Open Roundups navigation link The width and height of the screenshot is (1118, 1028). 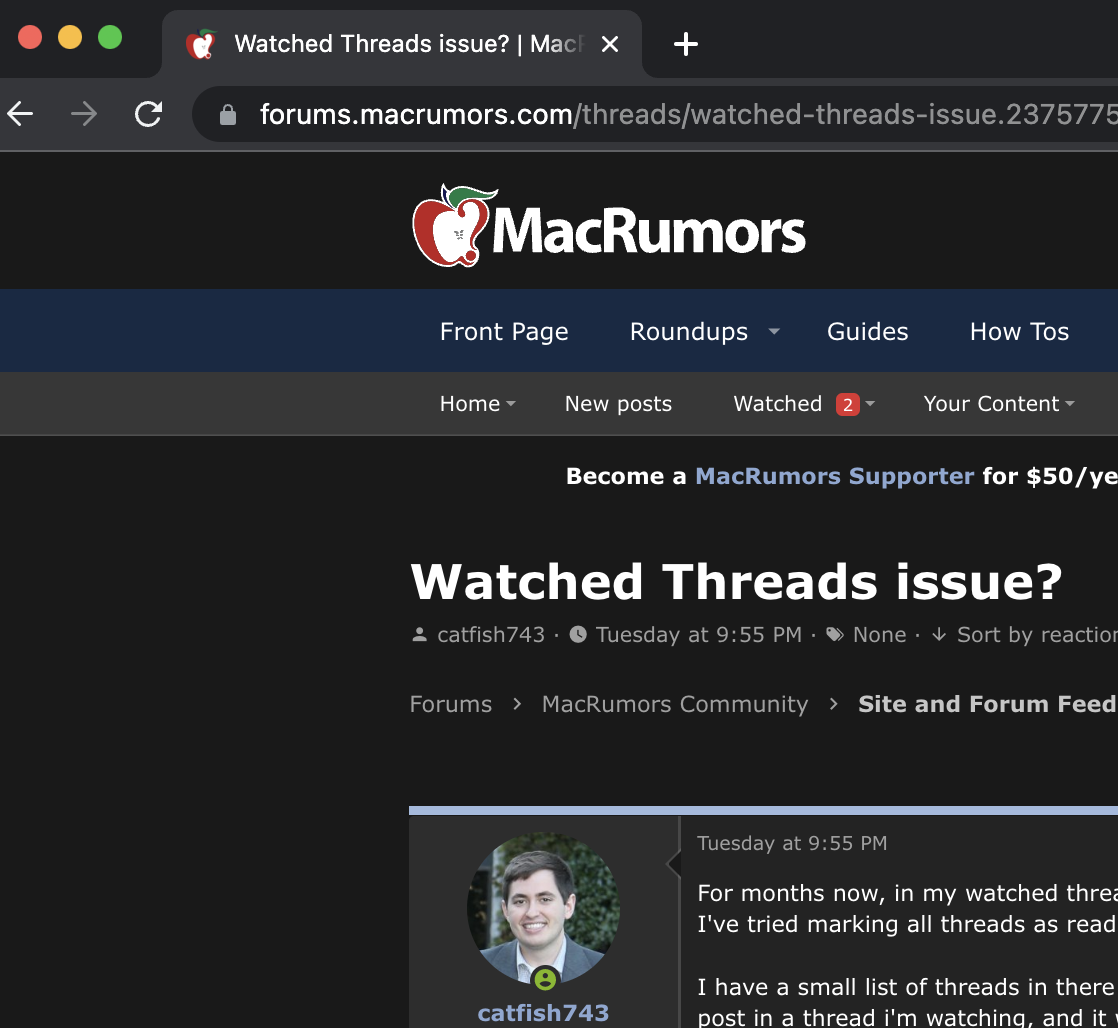coord(689,331)
